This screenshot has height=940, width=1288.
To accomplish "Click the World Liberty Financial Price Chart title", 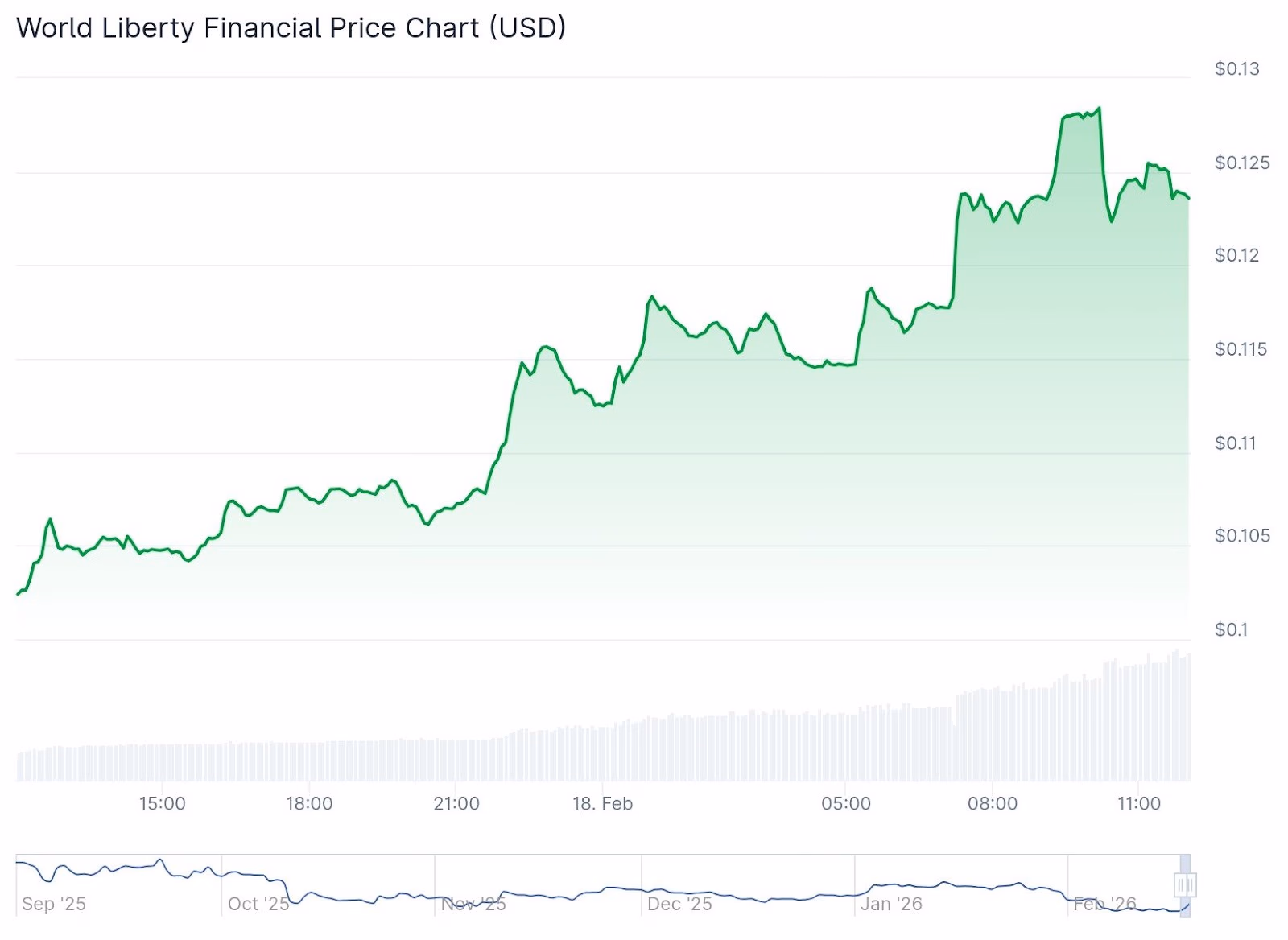I will [291, 27].
